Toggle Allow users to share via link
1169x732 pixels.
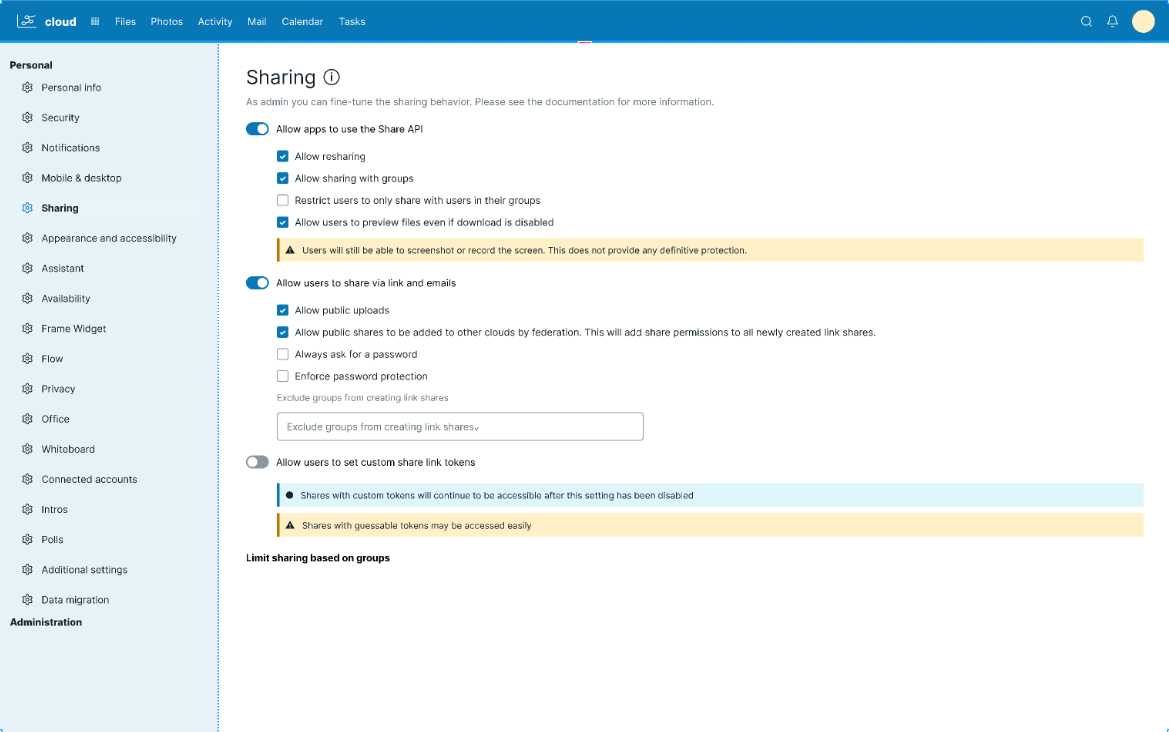tap(257, 283)
